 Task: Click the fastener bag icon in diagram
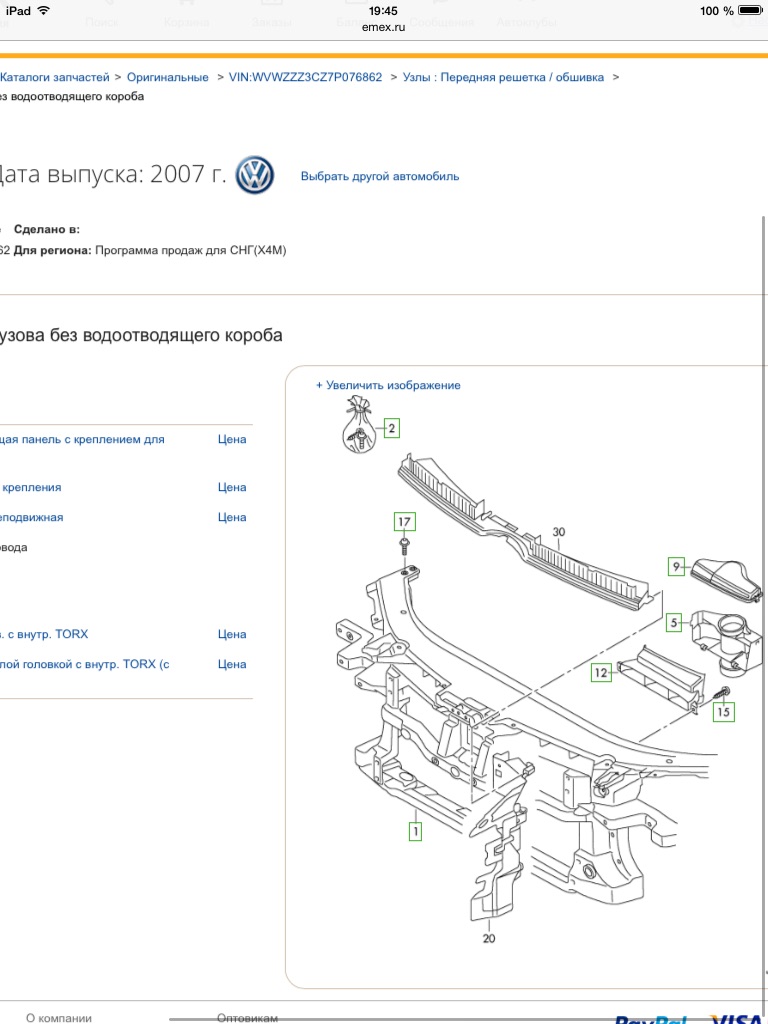tap(357, 428)
